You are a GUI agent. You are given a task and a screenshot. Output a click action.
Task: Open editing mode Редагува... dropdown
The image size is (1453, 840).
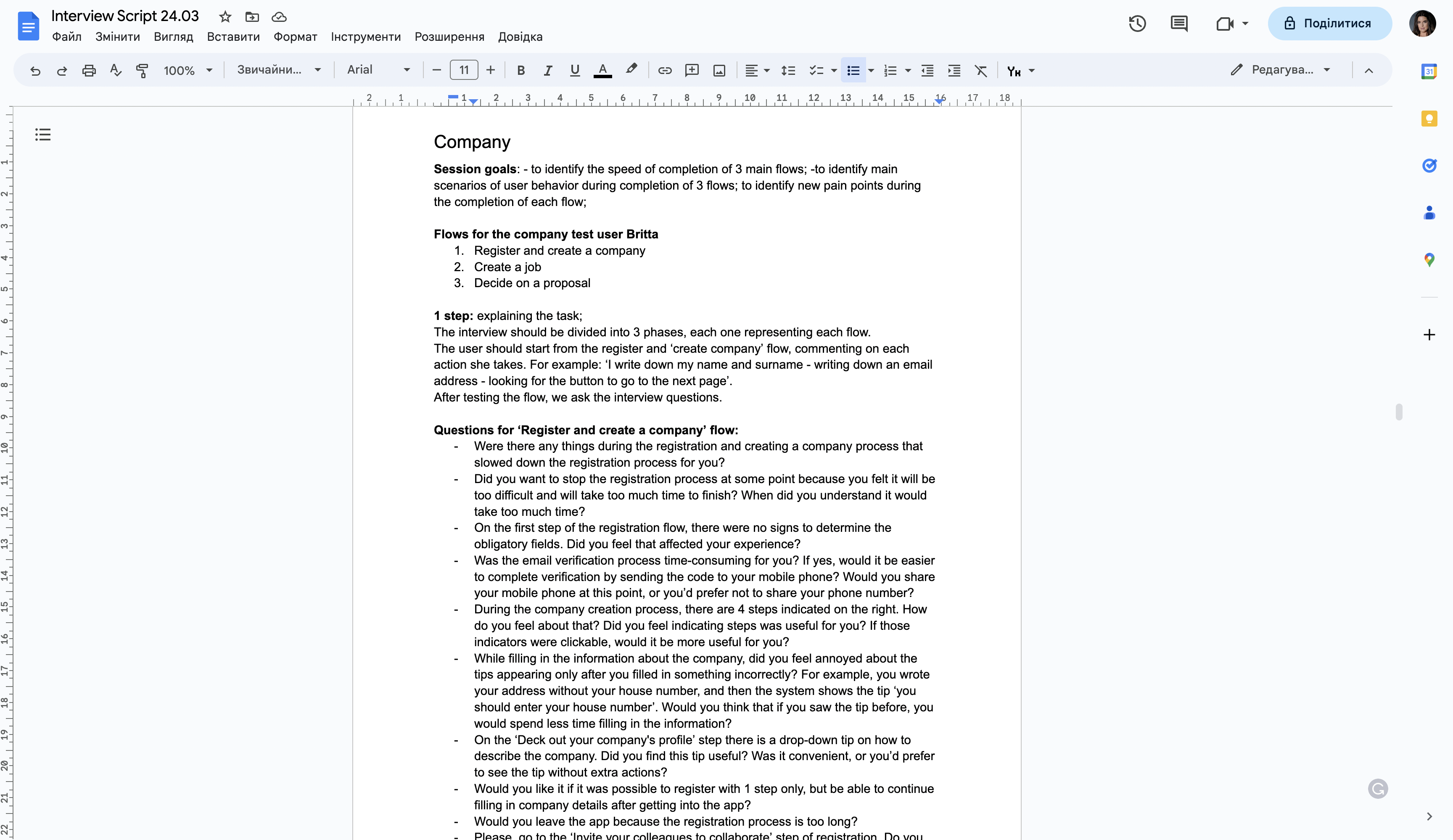1281,70
